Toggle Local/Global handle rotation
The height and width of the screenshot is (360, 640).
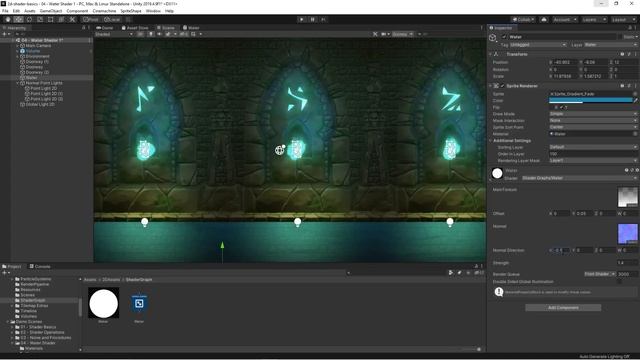click(x=112, y=19)
